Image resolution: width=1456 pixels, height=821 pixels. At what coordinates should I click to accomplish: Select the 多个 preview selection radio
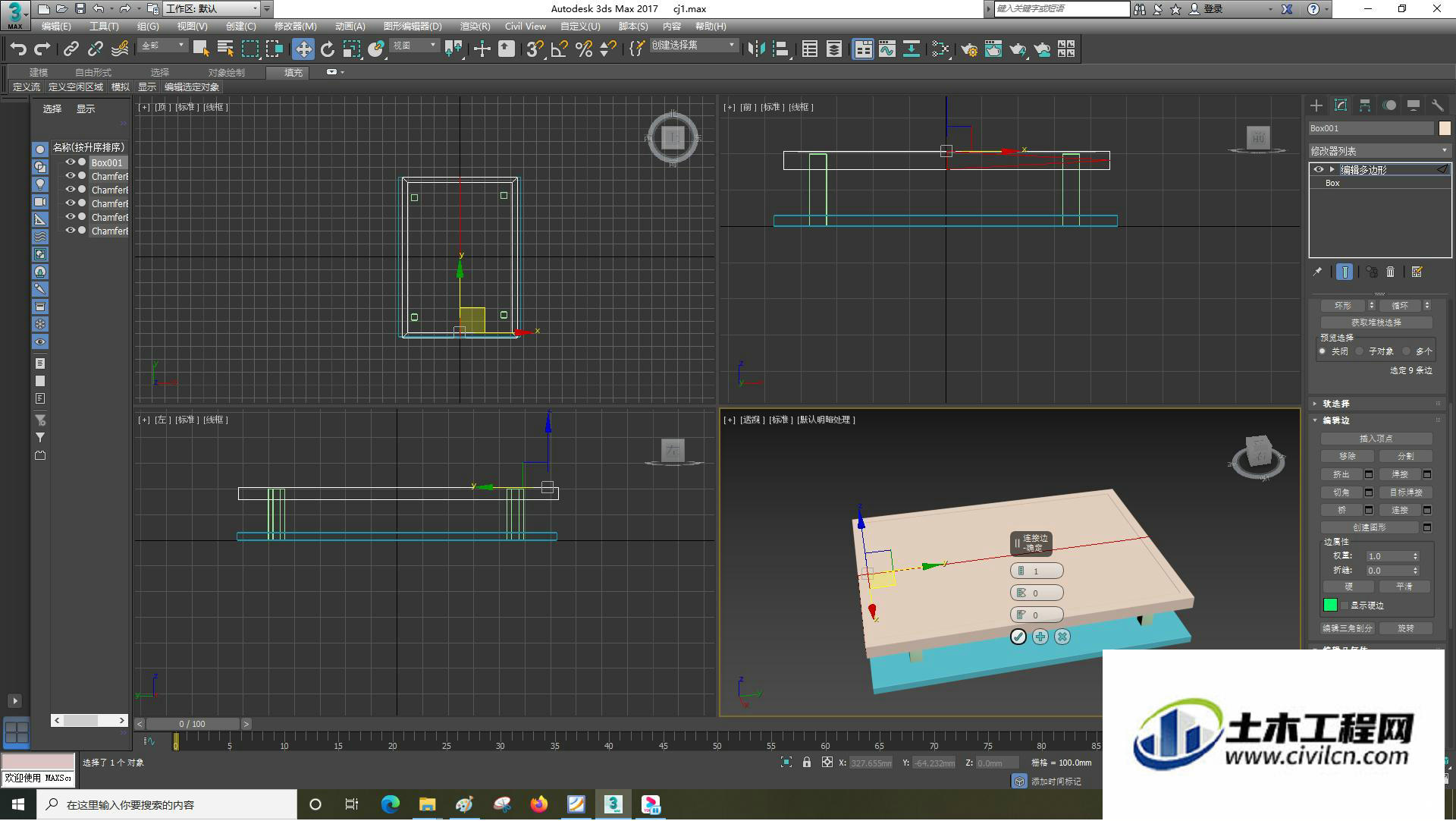pyautogui.click(x=1407, y=351)
